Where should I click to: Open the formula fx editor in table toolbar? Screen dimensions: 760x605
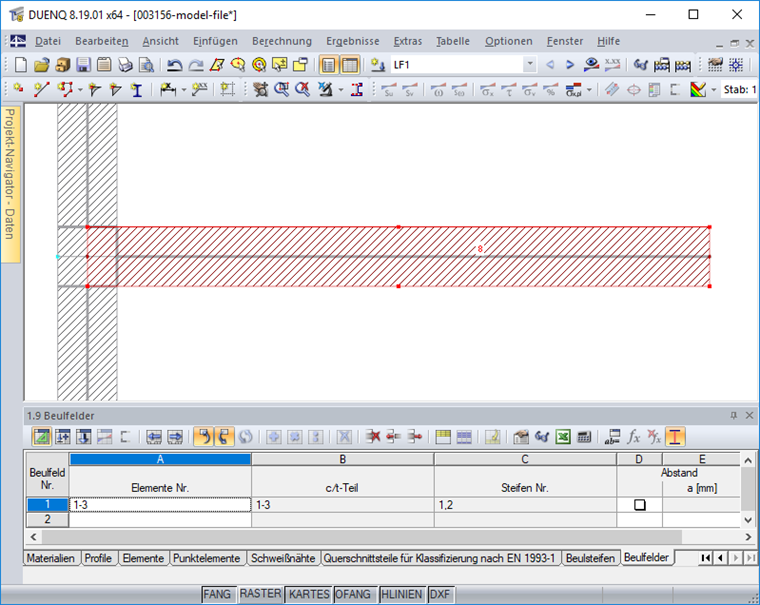[x=633, y=437]
